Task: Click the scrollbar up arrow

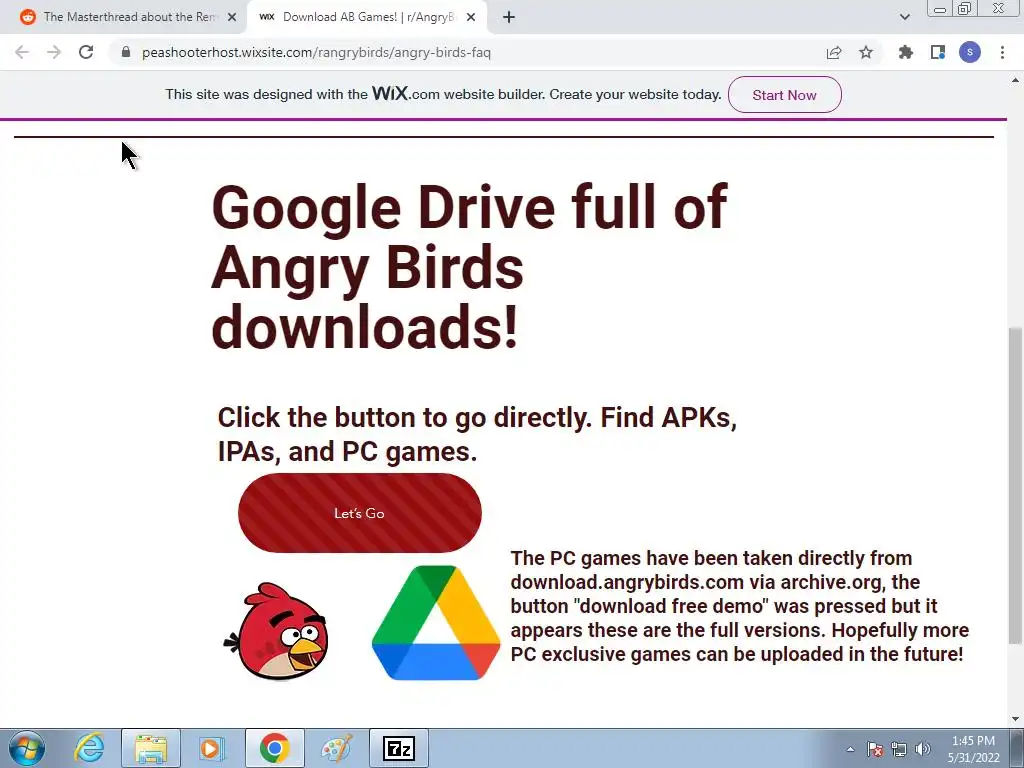Action: click(1015, 80)
